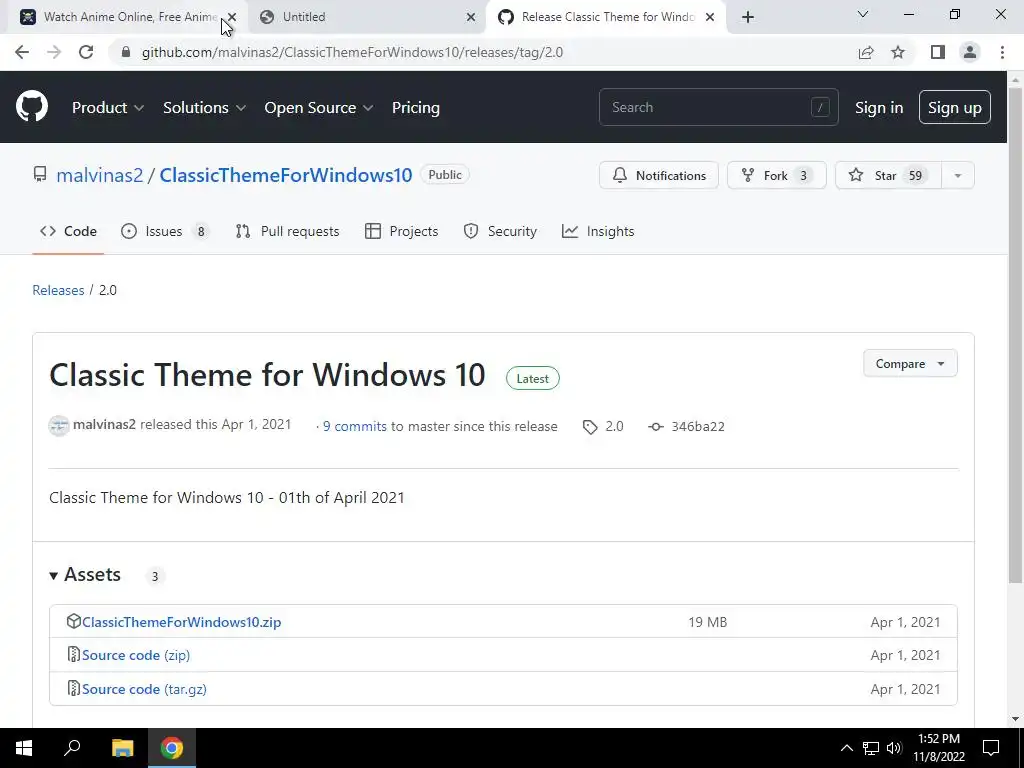
Task: Open the notification center icon
Action: click(991, 748)
